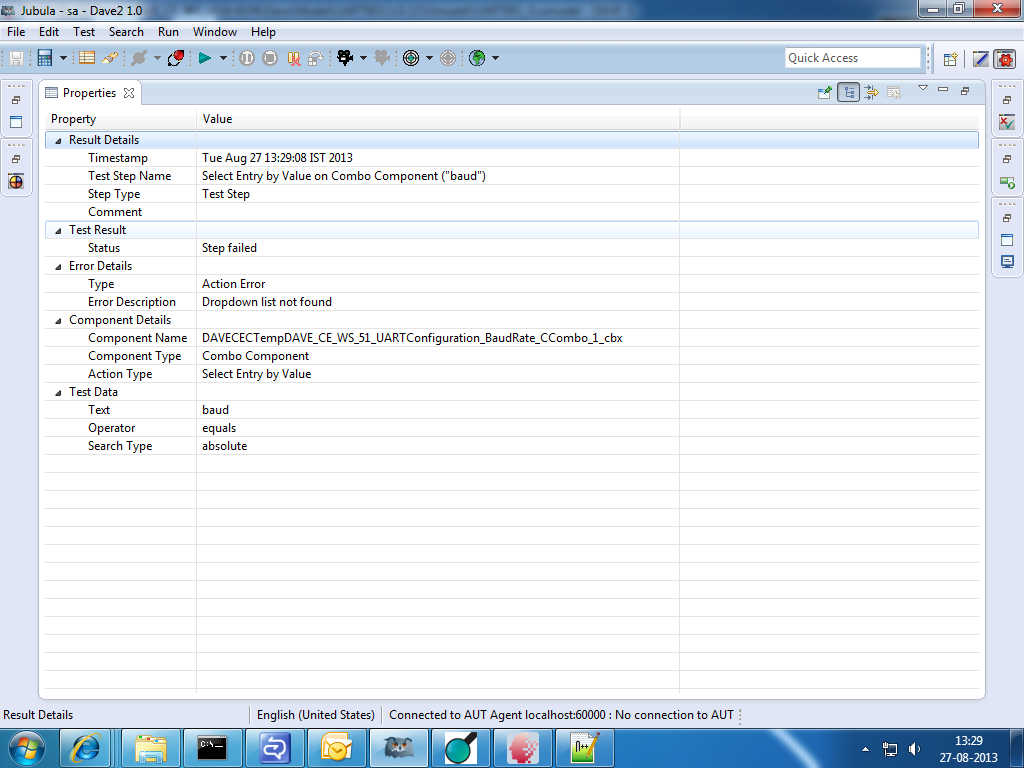Switch to the red gear execution perspective
Screen dimensions: 1024x768
click(x=1005, y=59)
